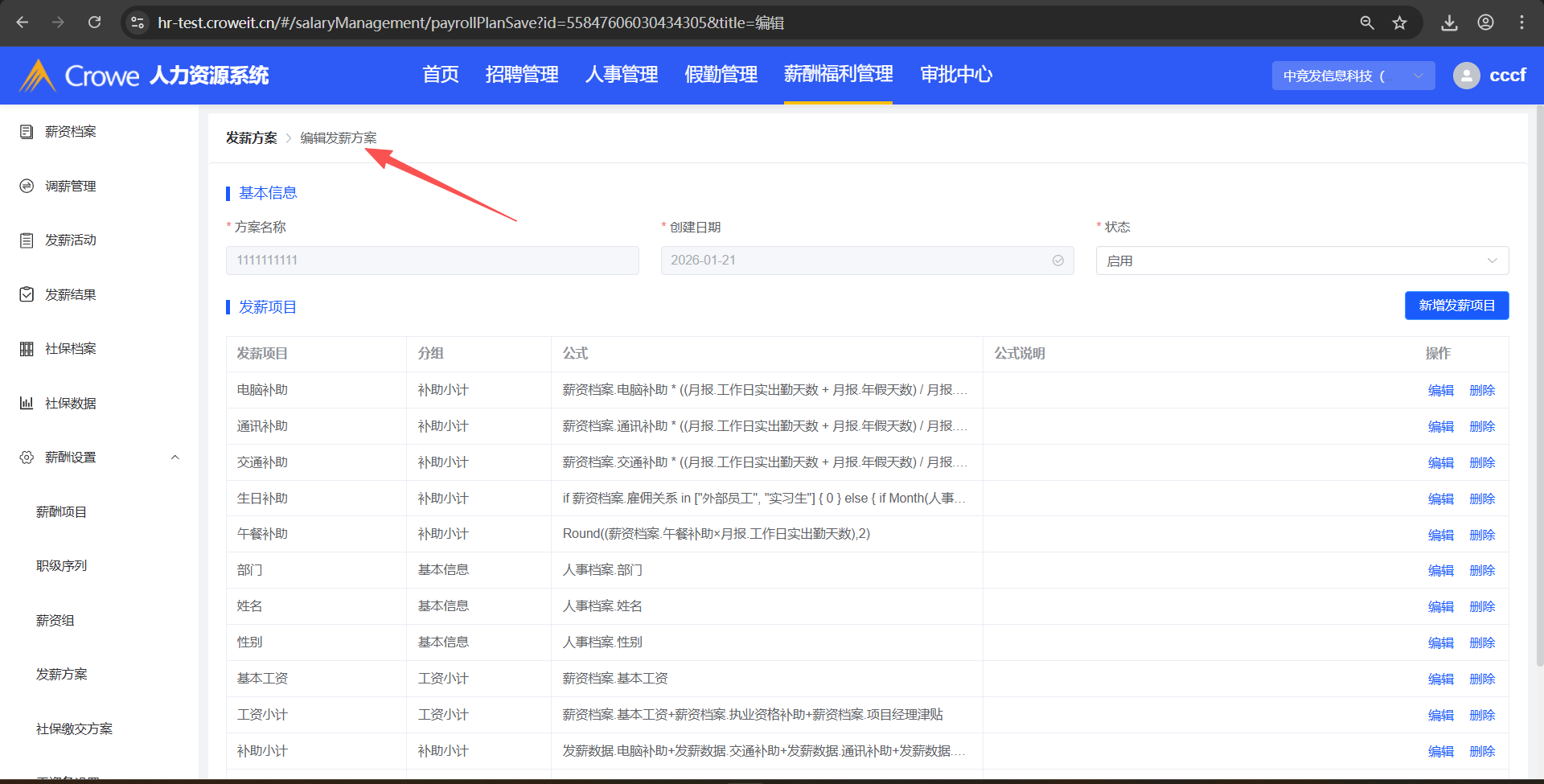Screen dimensions: 1544x784
Task: Expand the 中竞发信息科技 company selector
Action: (1353, 76)
